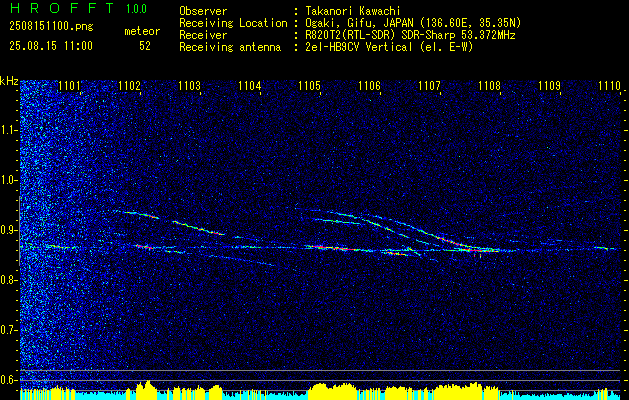Click the 1110 time marker

click(x=609, y=85)
